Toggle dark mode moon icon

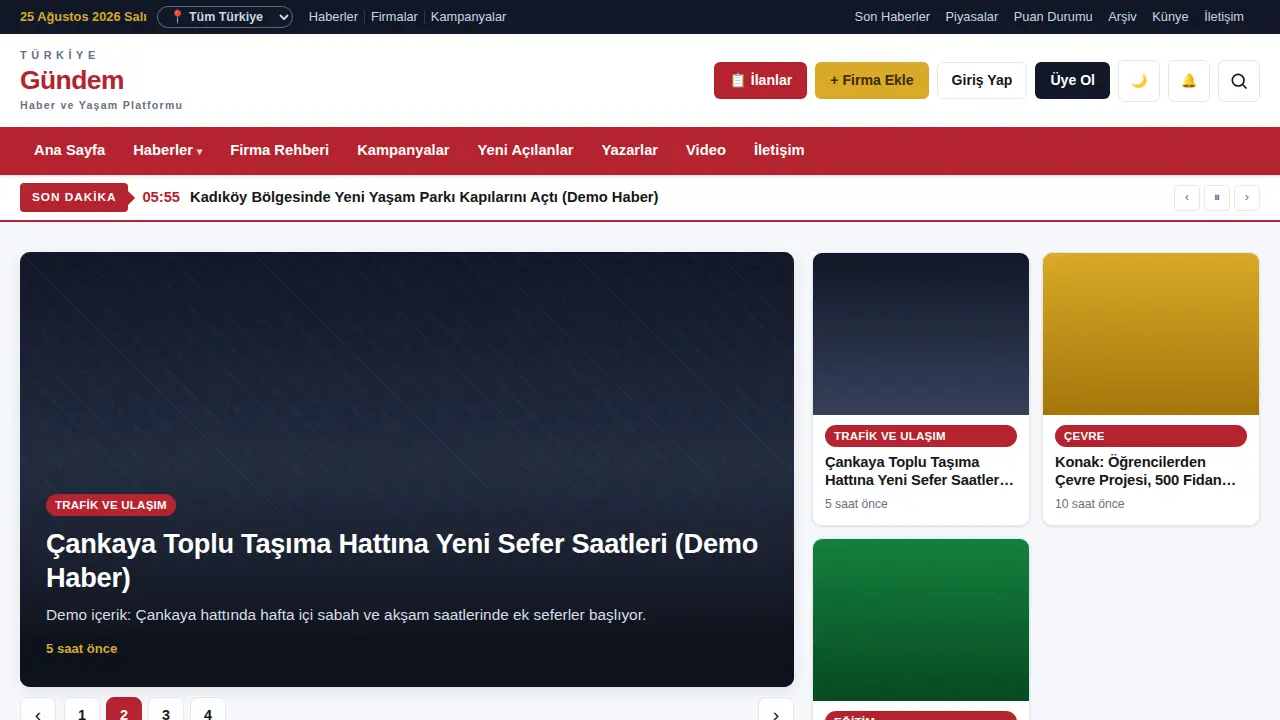[1139, 81]
